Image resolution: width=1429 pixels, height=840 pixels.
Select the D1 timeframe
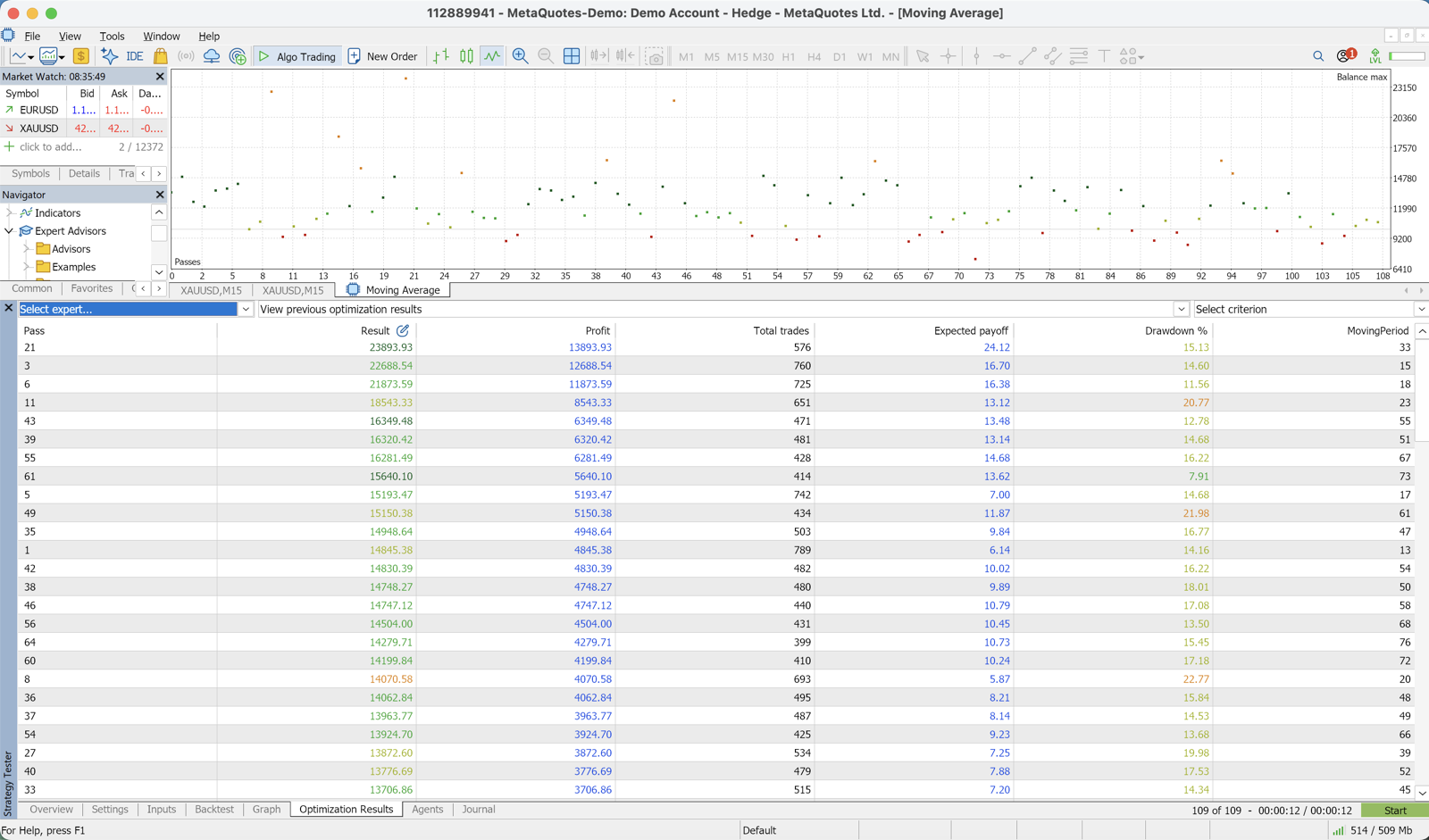tap(840, 56)
